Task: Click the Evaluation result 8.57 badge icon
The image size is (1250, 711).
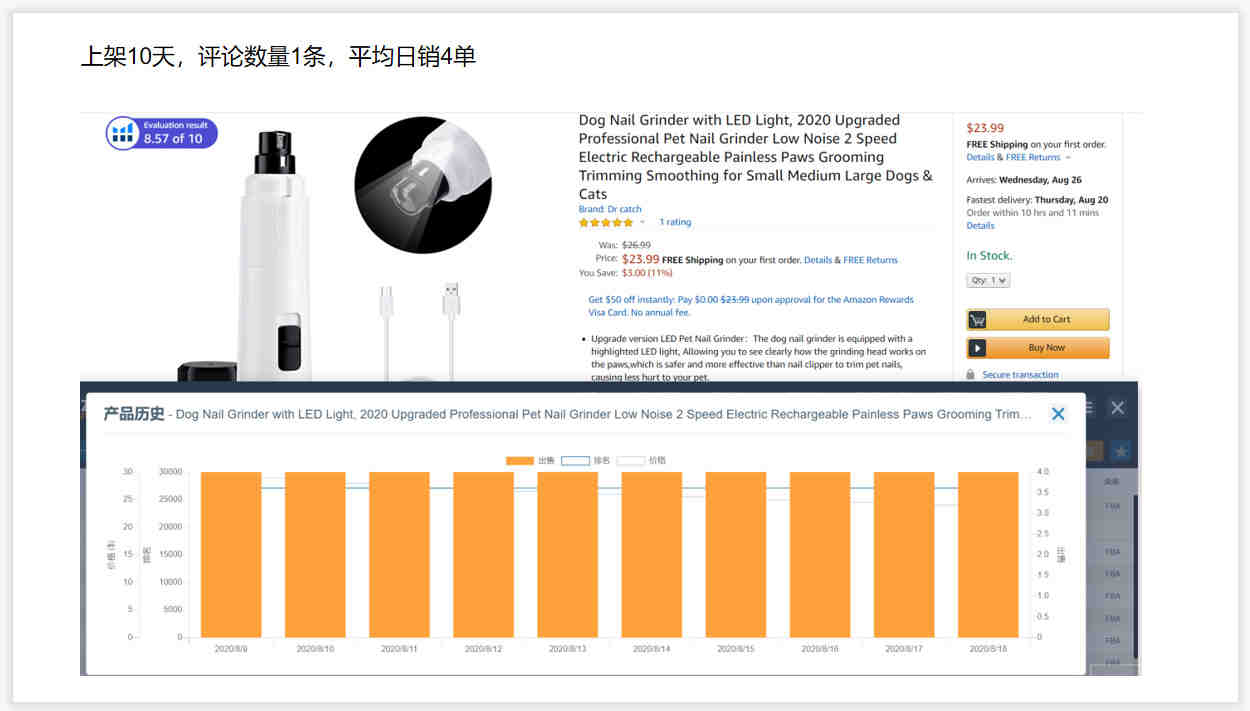Action: click(x=123, y=133)
